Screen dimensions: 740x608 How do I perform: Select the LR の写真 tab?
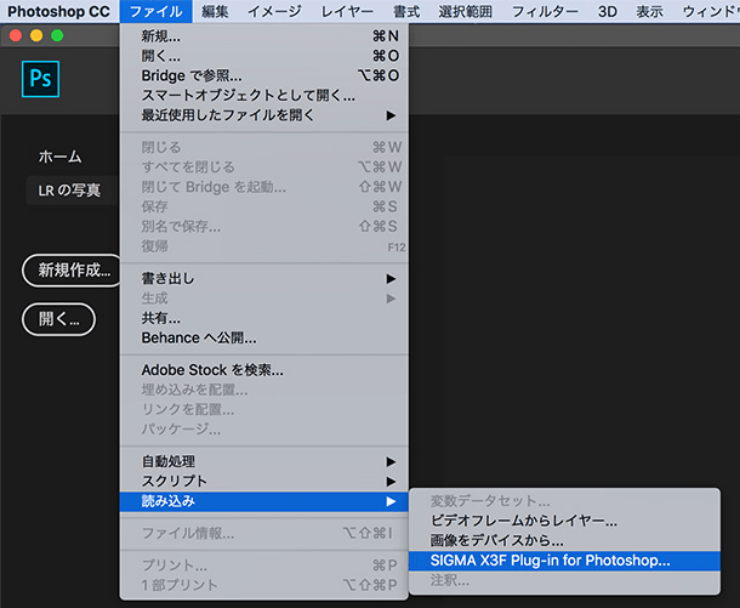click(69, 190)
